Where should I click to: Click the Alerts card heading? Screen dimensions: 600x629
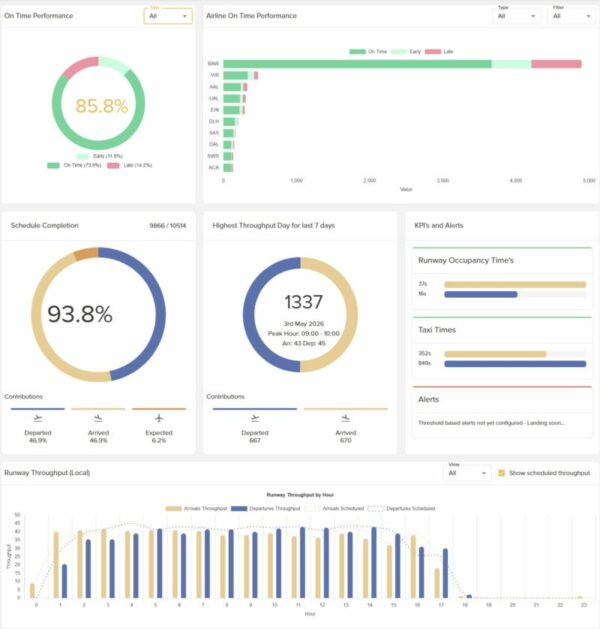click(x=428, y=400)
